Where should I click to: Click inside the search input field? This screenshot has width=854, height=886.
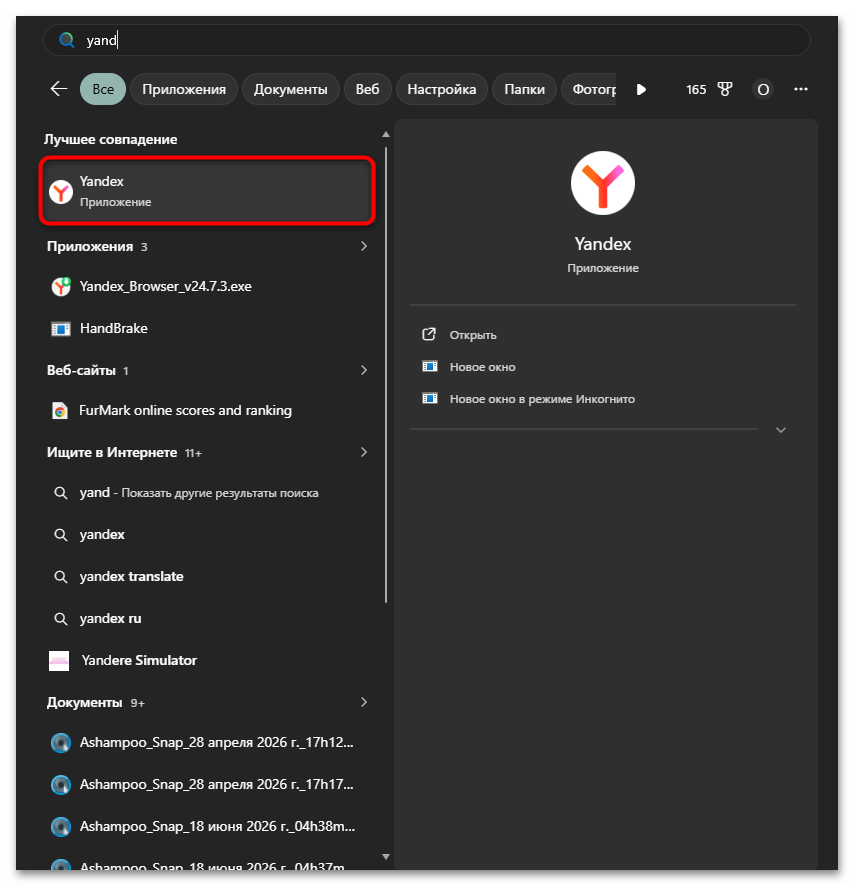pos(427,40)
